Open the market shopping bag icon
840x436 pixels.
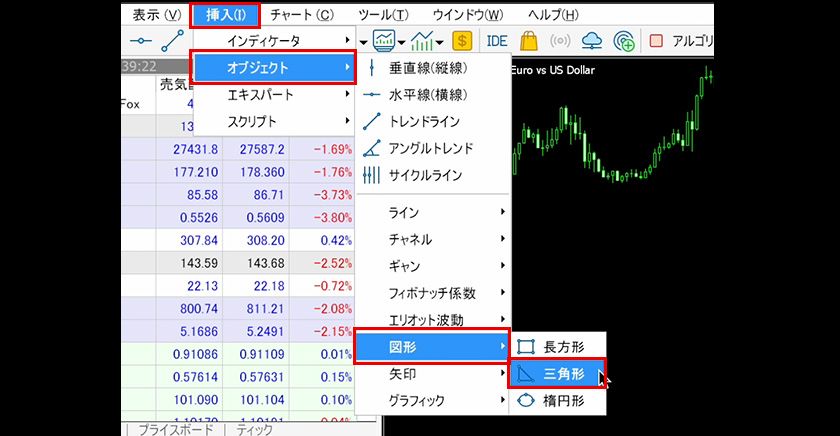click(529, 41)
